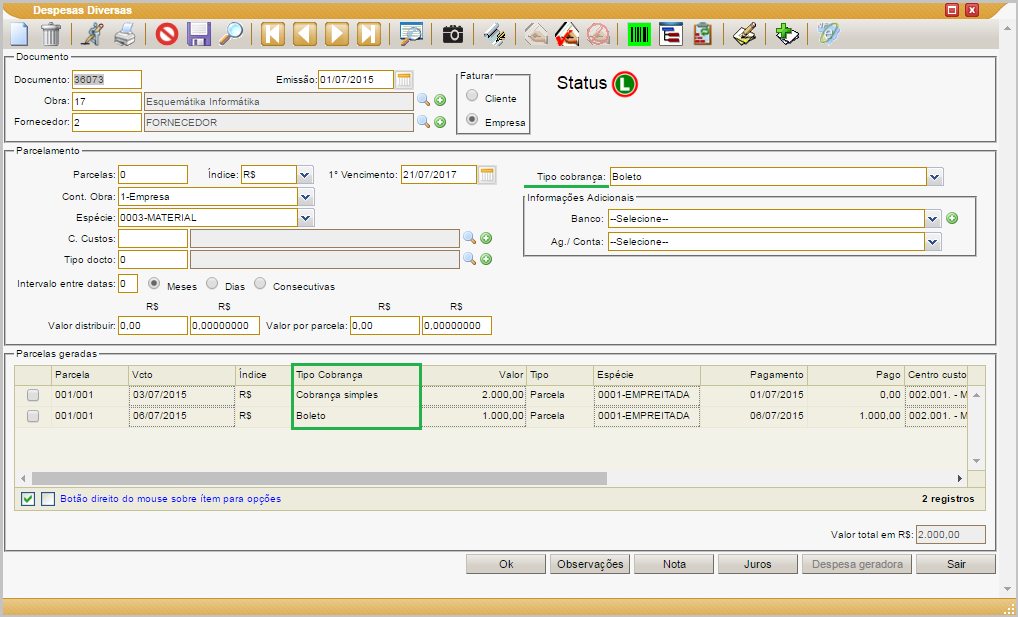
Task: Click the handshake with red checkmark icon
Action: pos(567,34)
